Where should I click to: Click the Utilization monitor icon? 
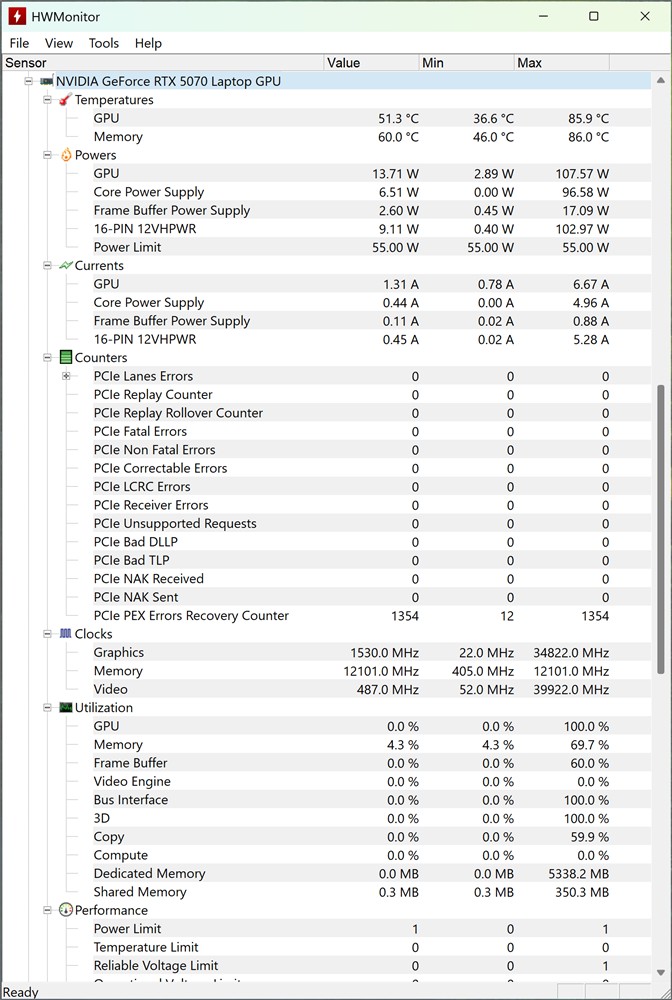tap(65, 708)
